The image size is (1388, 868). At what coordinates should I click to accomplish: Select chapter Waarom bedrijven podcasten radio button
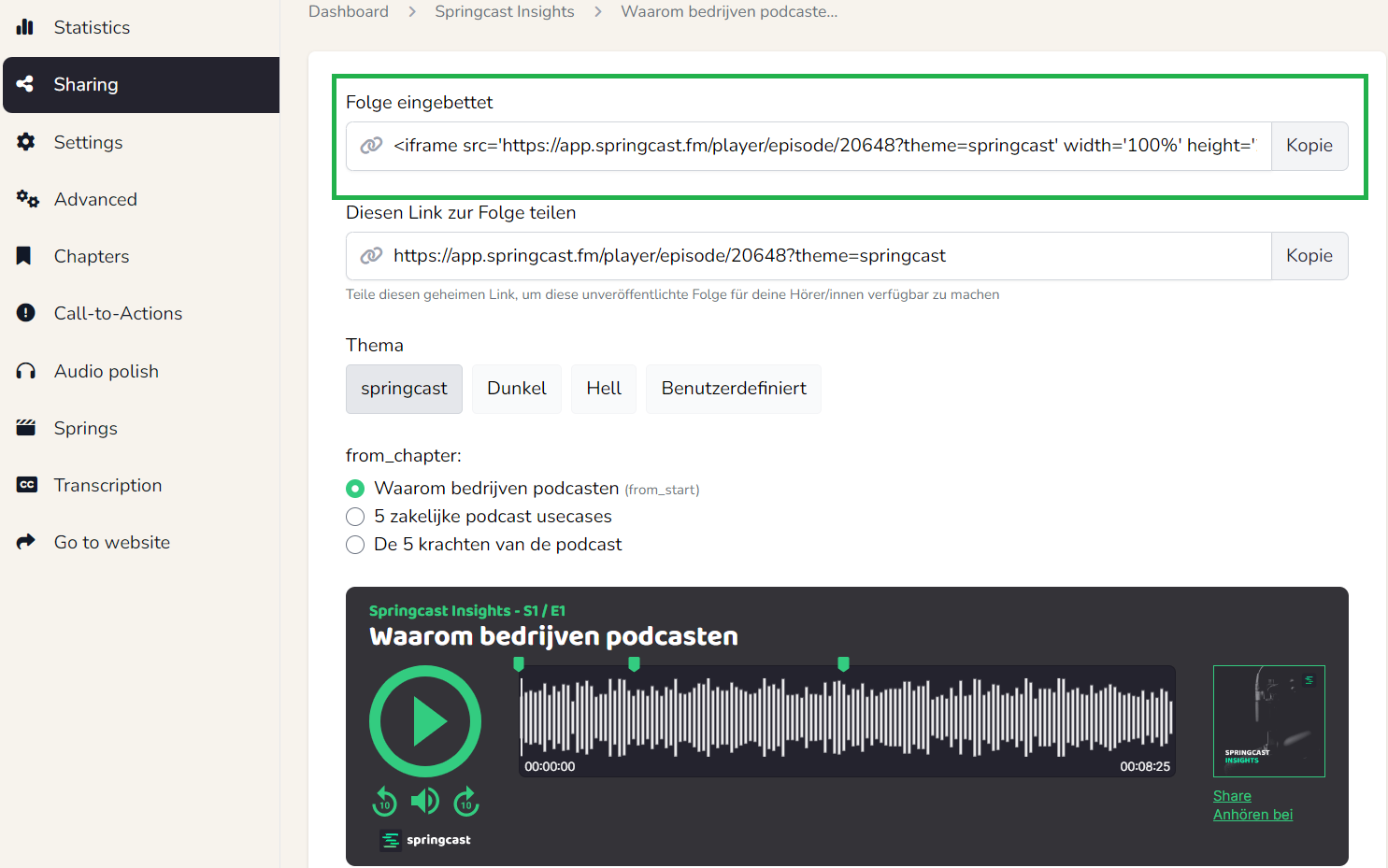[355, 489]
